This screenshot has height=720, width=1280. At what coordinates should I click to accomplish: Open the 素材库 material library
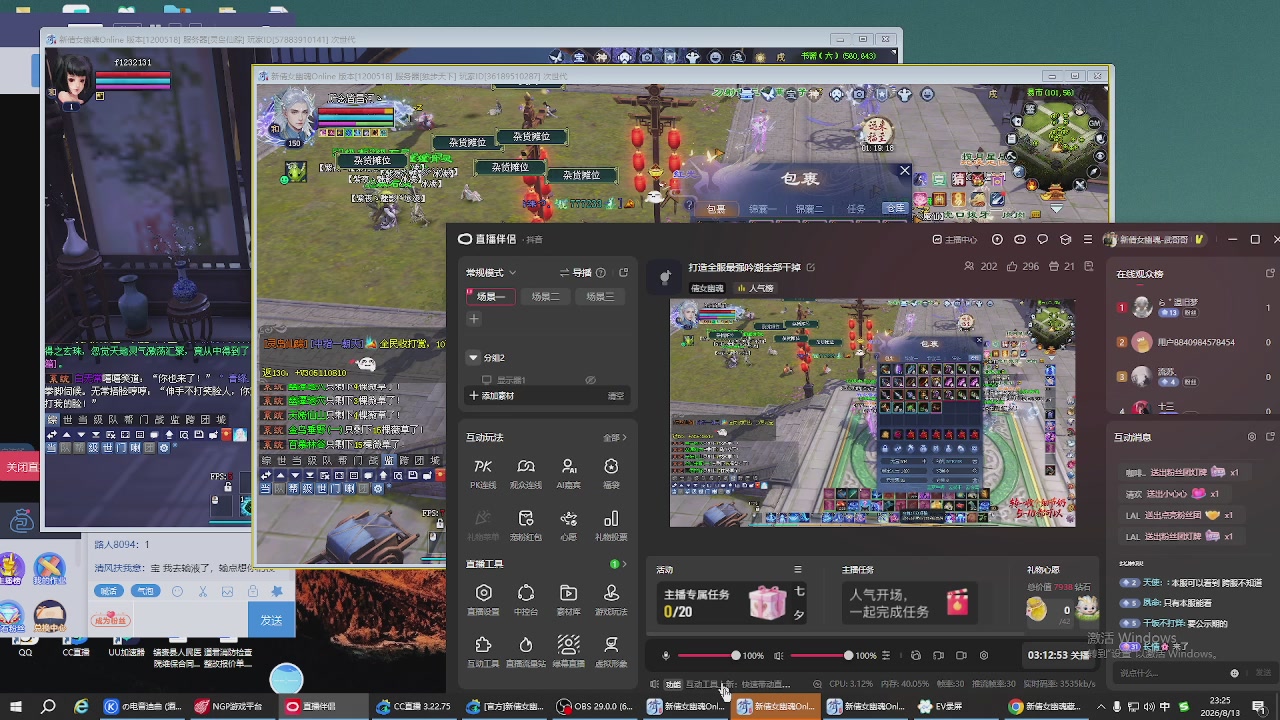568,600
